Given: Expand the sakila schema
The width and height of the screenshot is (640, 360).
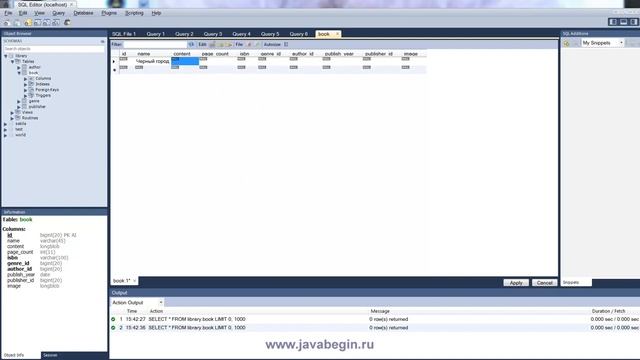Looking at the screenshot, I should coord(5,124).
